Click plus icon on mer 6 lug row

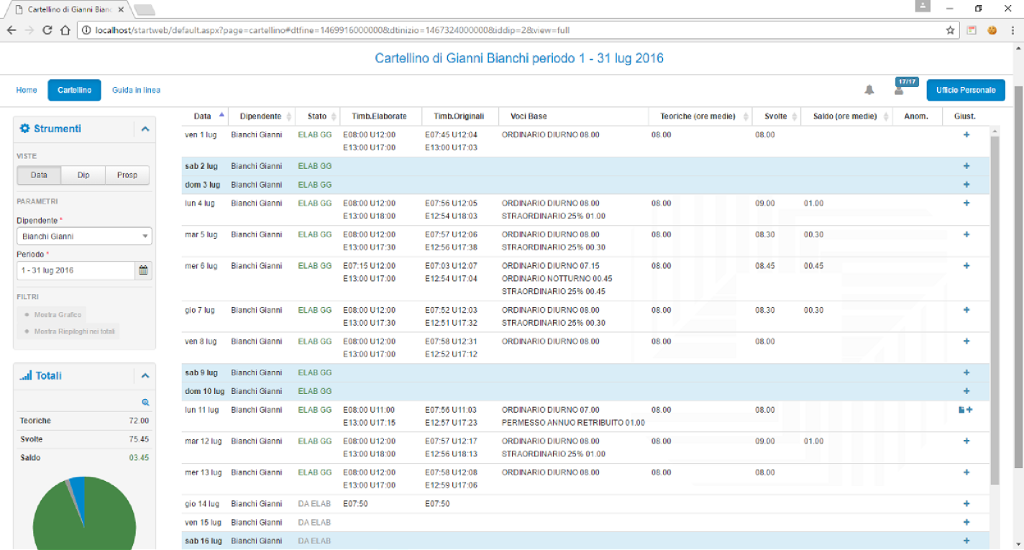pos(966,266)
